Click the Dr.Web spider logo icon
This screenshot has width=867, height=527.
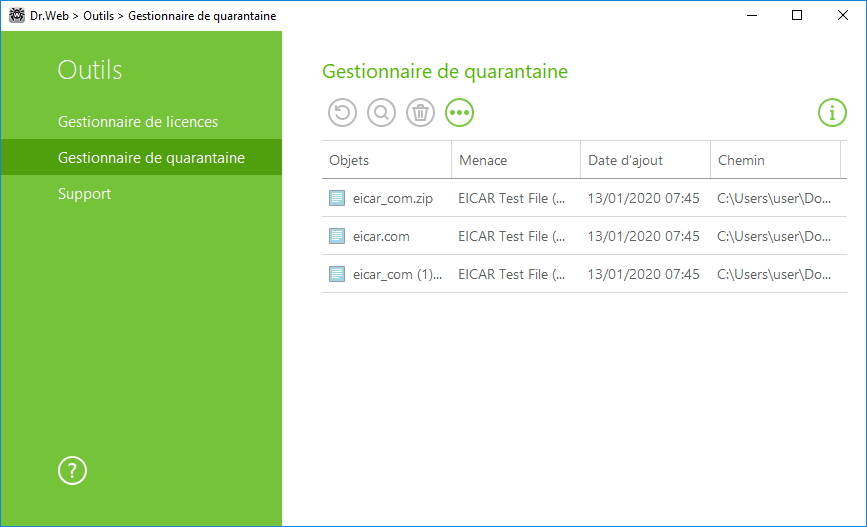pyautogui.click(x=17, y=15)
